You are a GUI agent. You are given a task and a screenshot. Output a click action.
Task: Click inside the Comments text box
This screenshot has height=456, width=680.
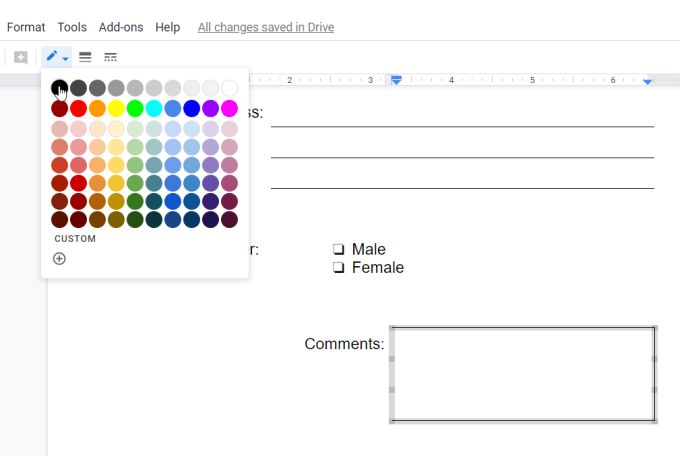523,374
